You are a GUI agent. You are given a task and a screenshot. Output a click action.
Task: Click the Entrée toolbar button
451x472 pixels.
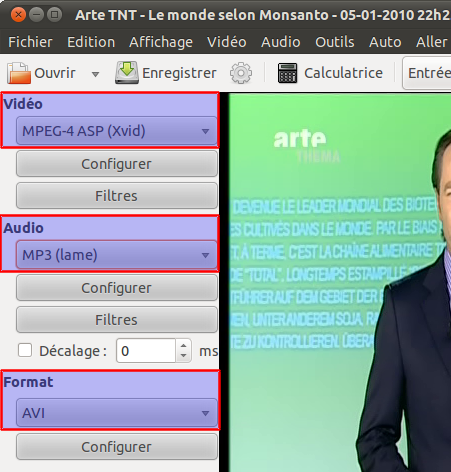428,73
